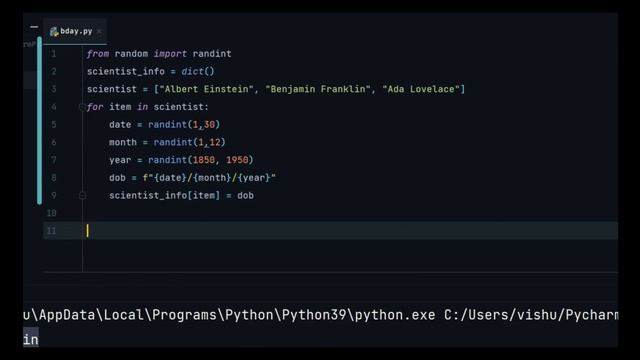The image size is (640, 360).
Task: Place cursor on 'from random import randint' line
Action: pyautogui.click(x=159, y=53)
